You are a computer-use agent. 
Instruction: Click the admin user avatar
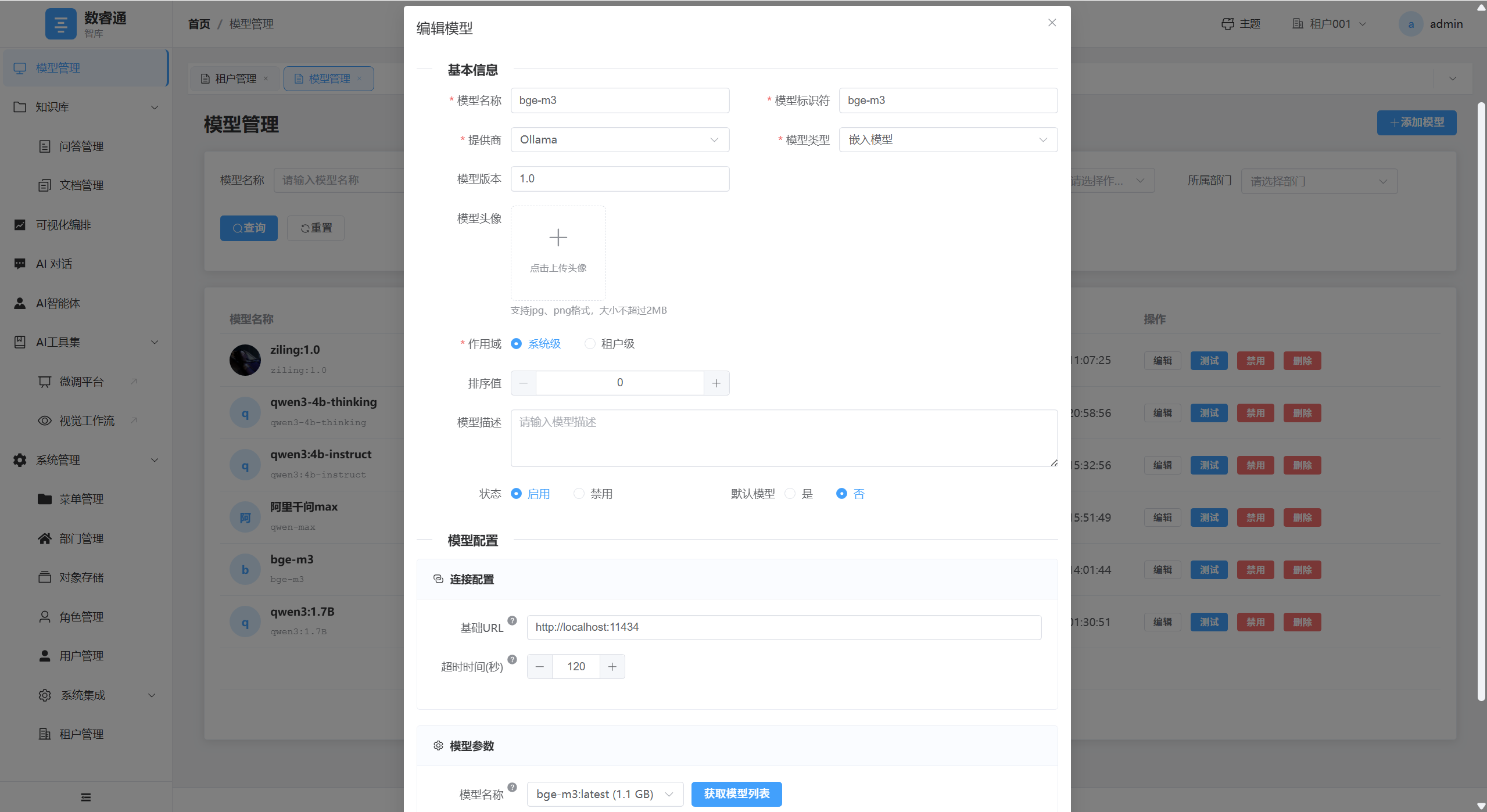1410,24
